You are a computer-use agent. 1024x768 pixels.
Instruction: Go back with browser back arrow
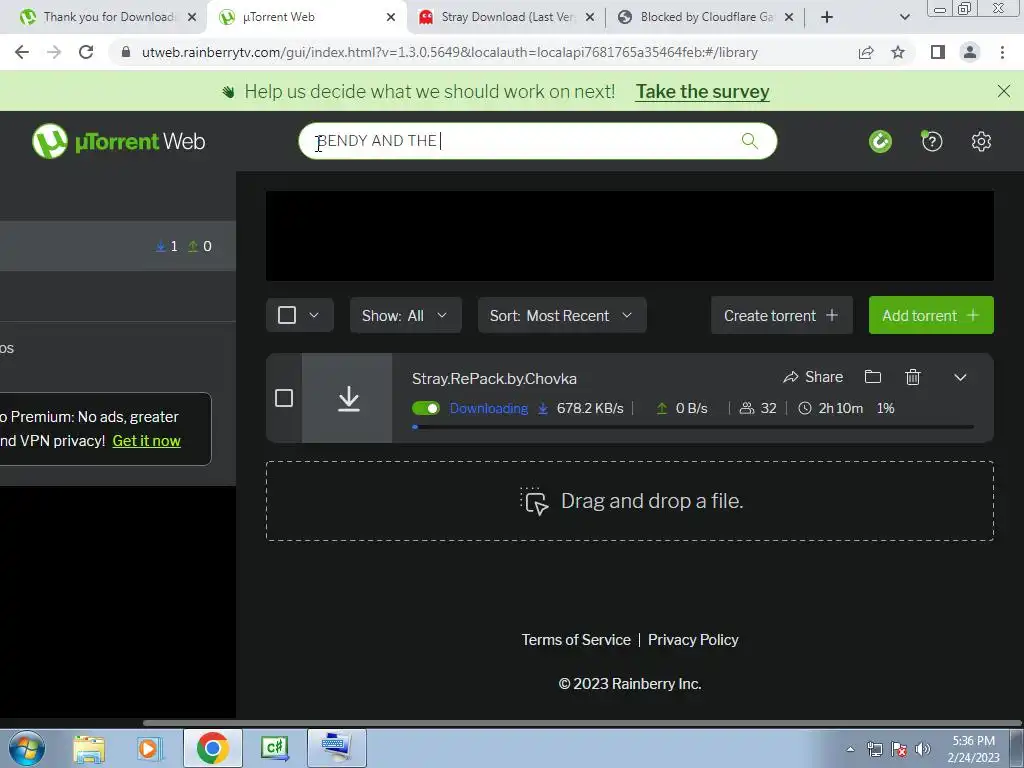point(22,52)
